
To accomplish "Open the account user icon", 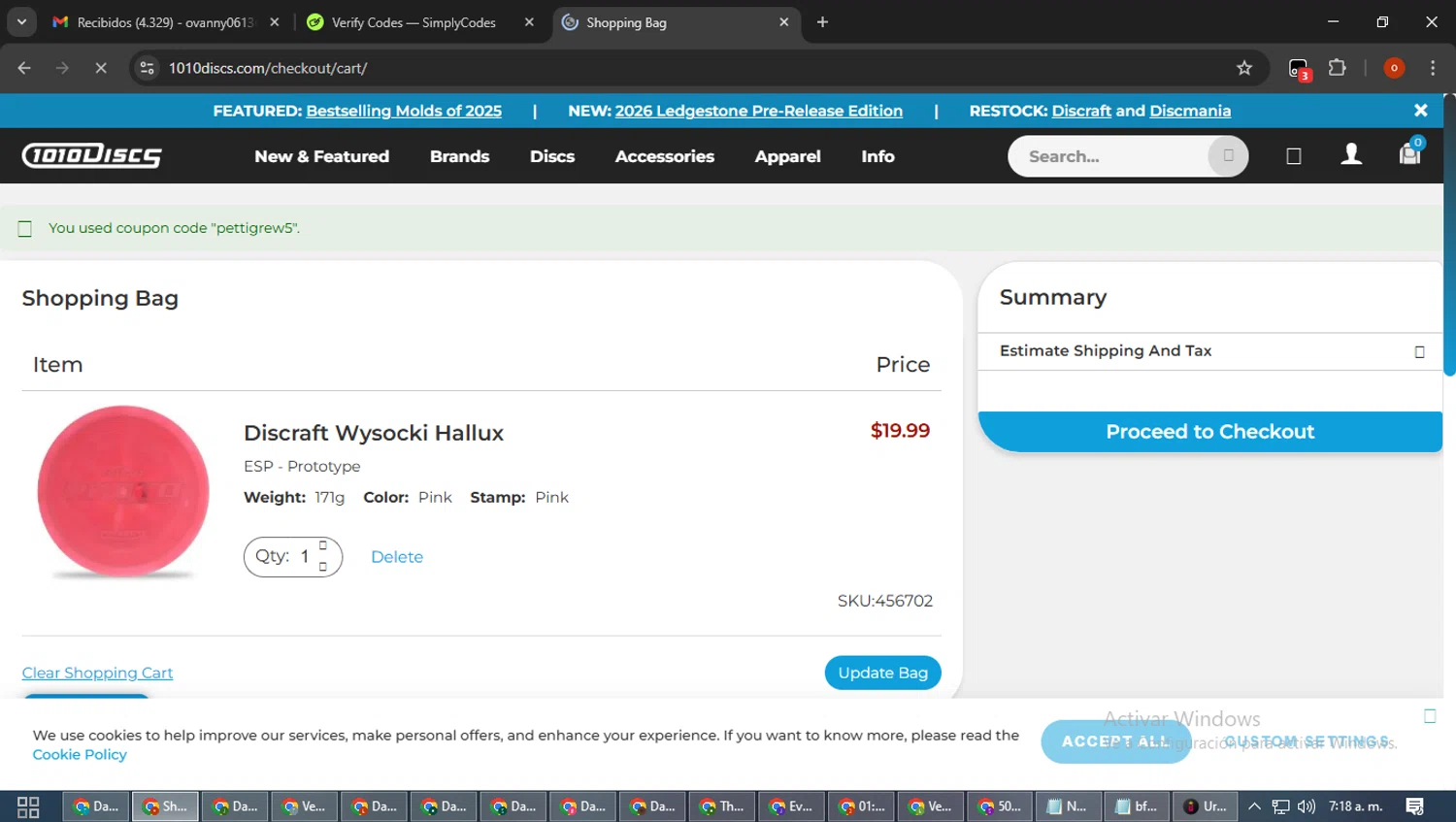I will [1351, 154].
